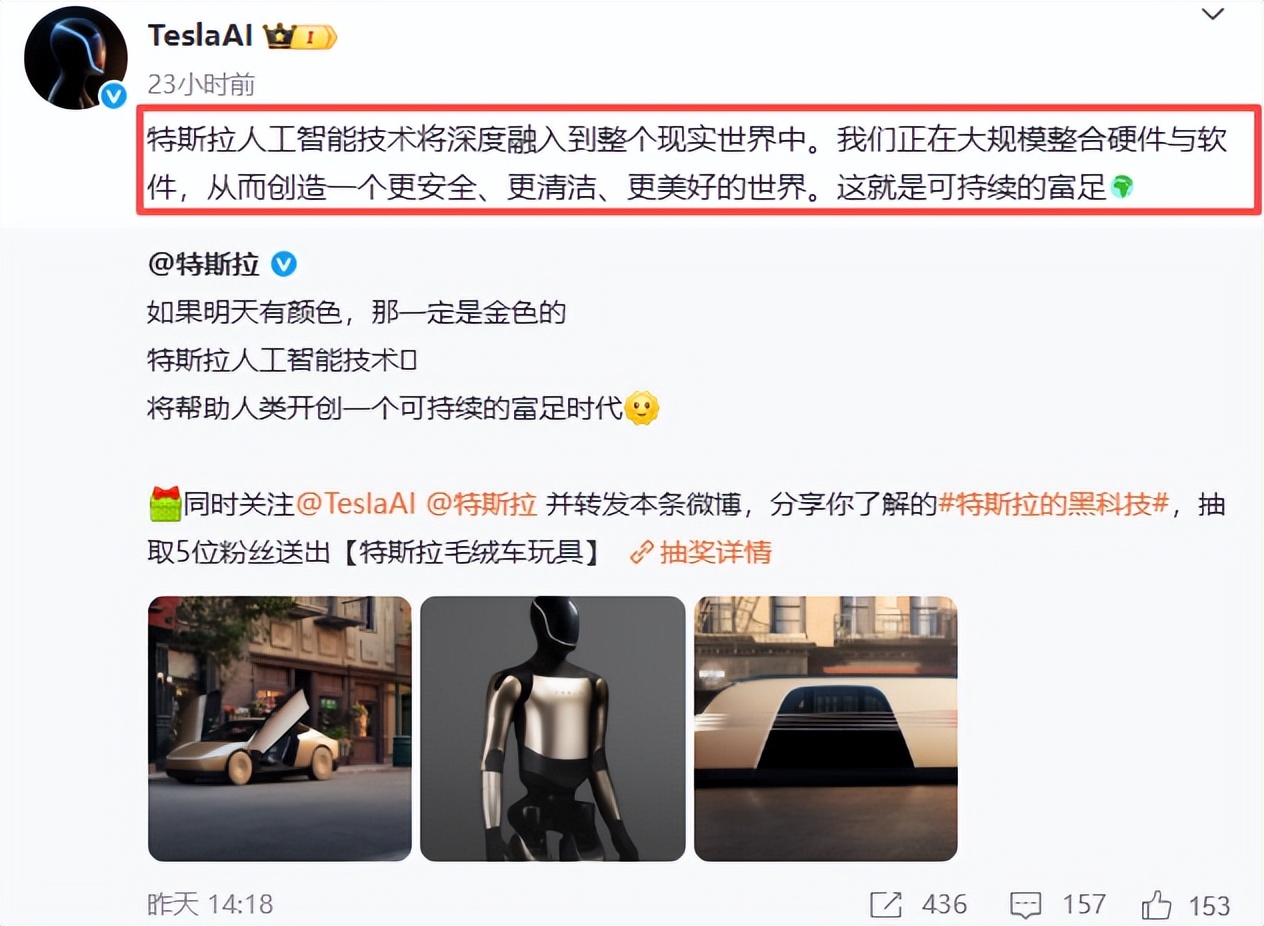Open the @特斯拉 reposted author name
This screenshot has width=1264, height=926.
(x=204, y=264)
